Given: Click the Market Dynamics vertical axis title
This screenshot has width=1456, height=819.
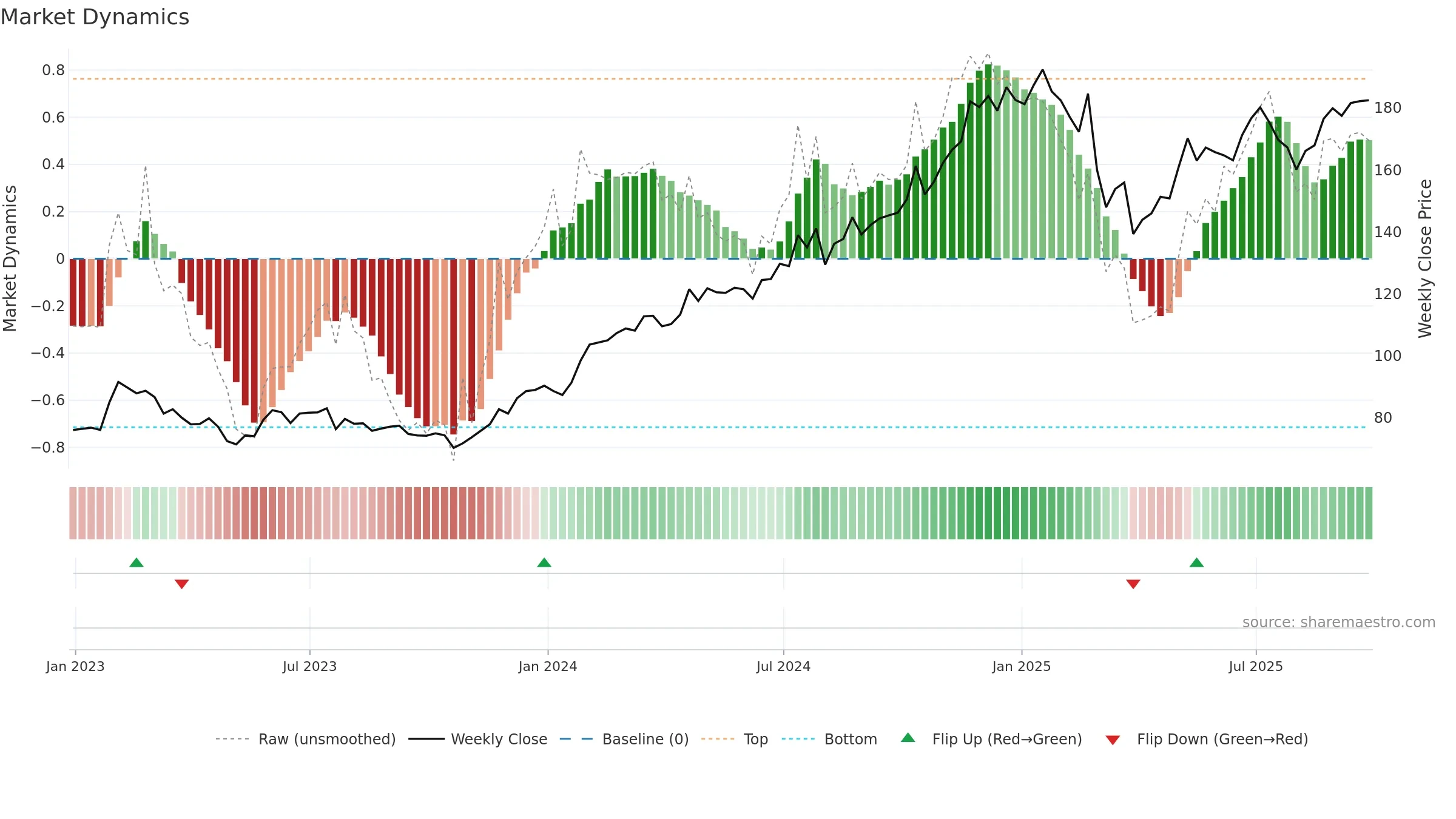Looking at the screenshot, I should pos(10,258).
